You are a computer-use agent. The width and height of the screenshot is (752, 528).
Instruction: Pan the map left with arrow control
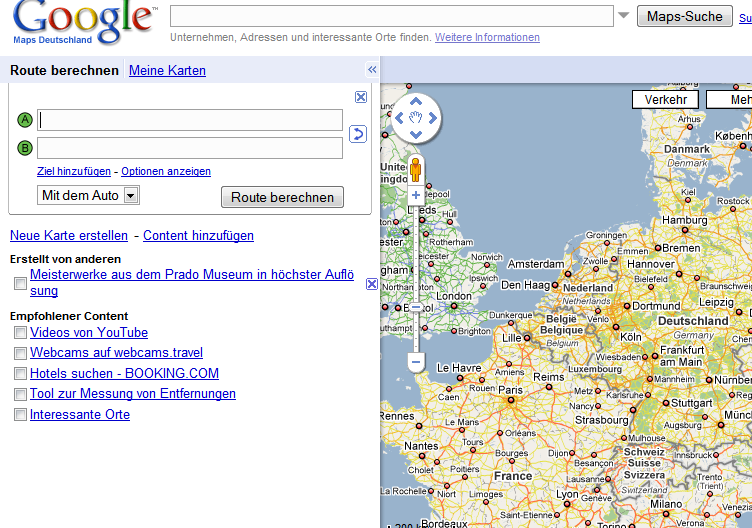[x=400, y=119]
